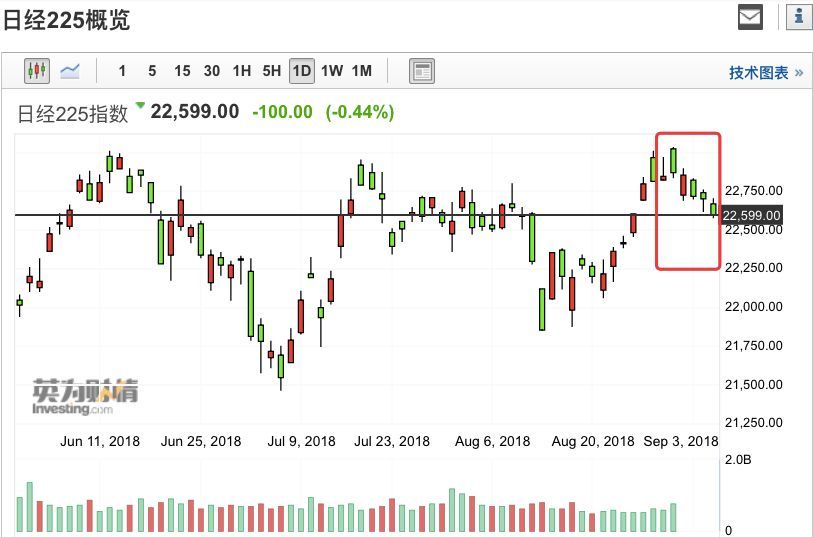Click the envelope alert icon
The width and height of the screenshot is (813, 537).
point(750,17)
